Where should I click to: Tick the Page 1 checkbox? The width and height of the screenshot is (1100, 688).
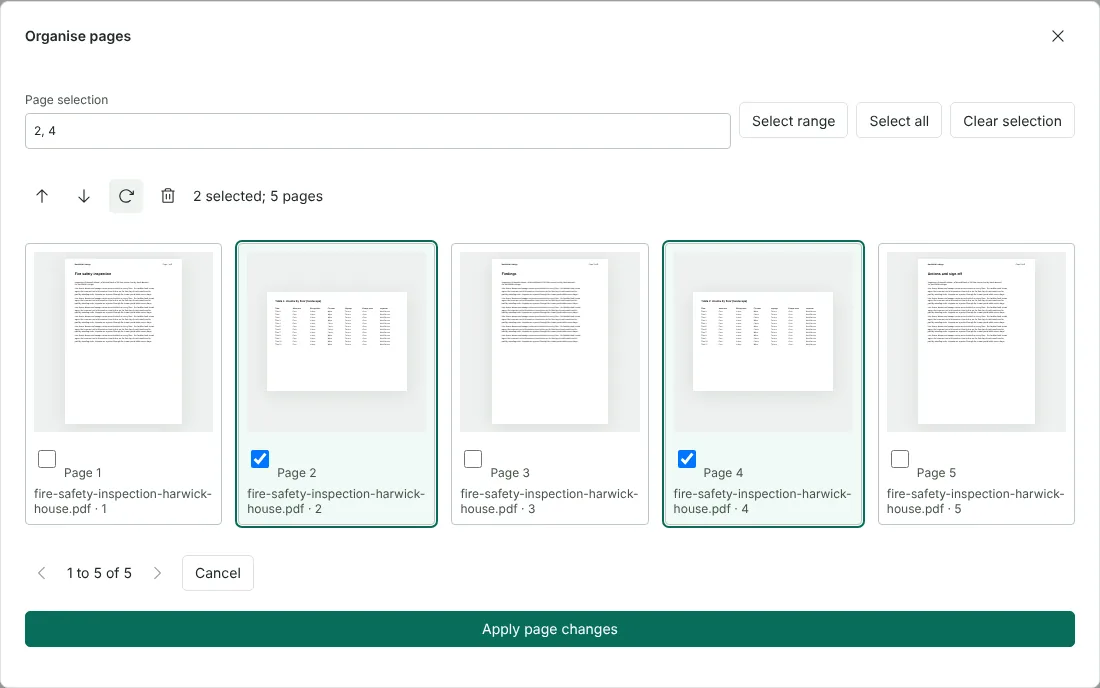pyautogui.click(x=47, y=459)
